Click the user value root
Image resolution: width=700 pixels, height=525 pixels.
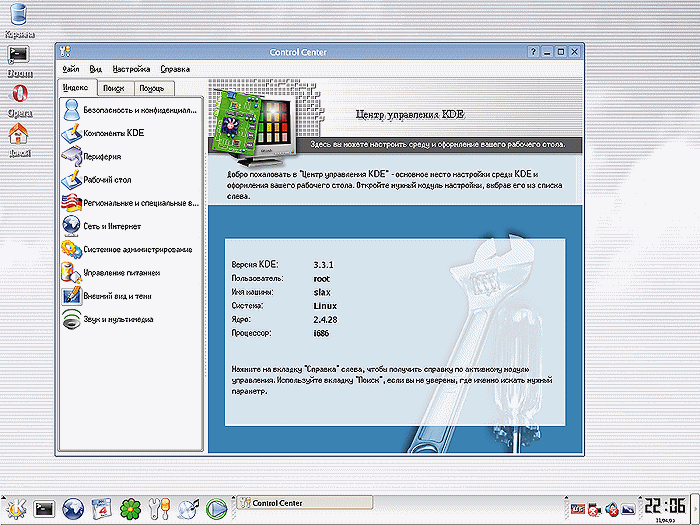click(321, 279)
